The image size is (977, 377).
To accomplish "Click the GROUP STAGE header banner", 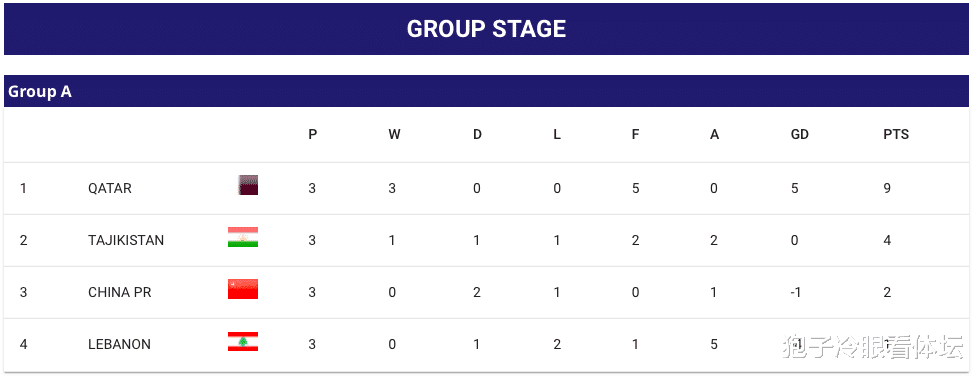I will pyautogui.click(x=487, y=29).
